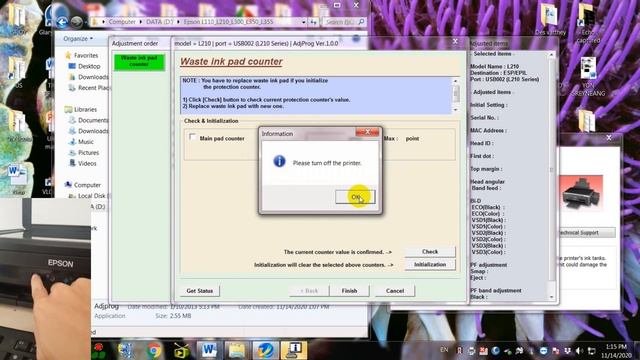Select the green Waste ink pad counter item
The width and height of the screenshot is (640, 360).
(x=139, y=62)
